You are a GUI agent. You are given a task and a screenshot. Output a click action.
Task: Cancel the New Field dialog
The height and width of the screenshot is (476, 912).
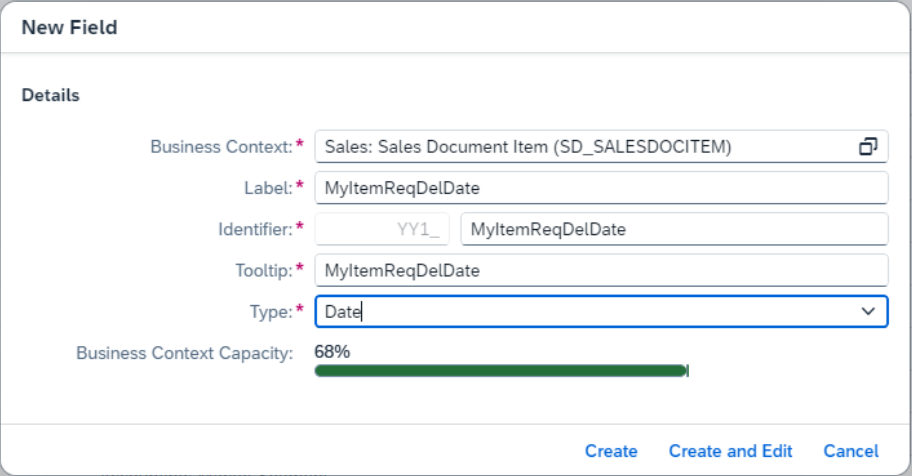point(851,451)
